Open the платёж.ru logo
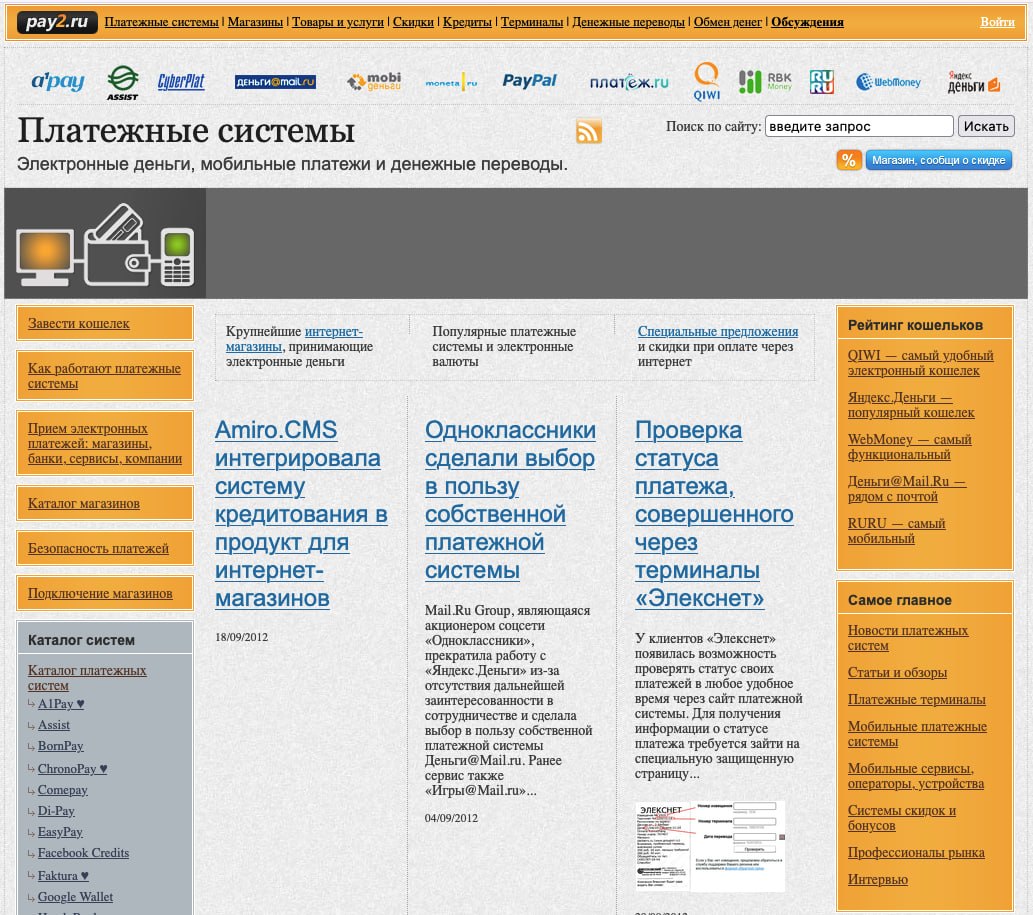Image resolution: width=1033 pixels, height=915 pixels. pos(629,82)
